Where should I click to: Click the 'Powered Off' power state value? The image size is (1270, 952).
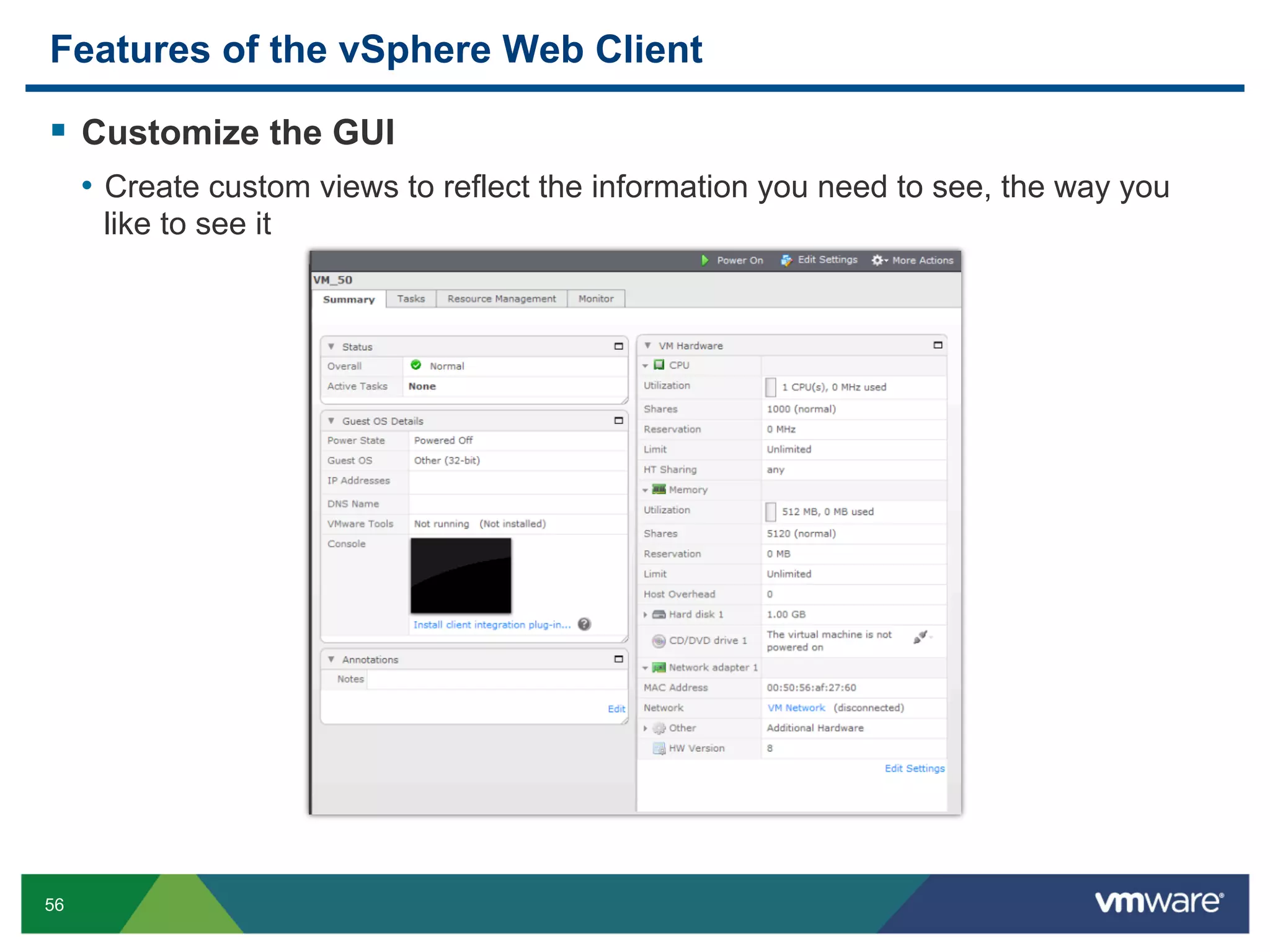click(x=443, y=441)
